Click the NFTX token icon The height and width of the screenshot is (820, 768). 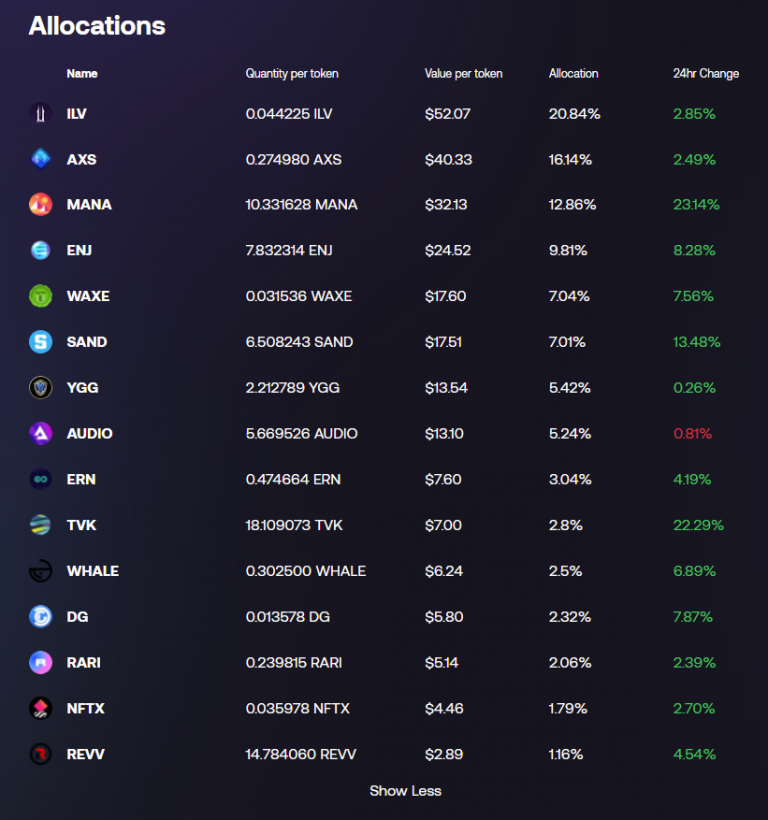(40, 708)
